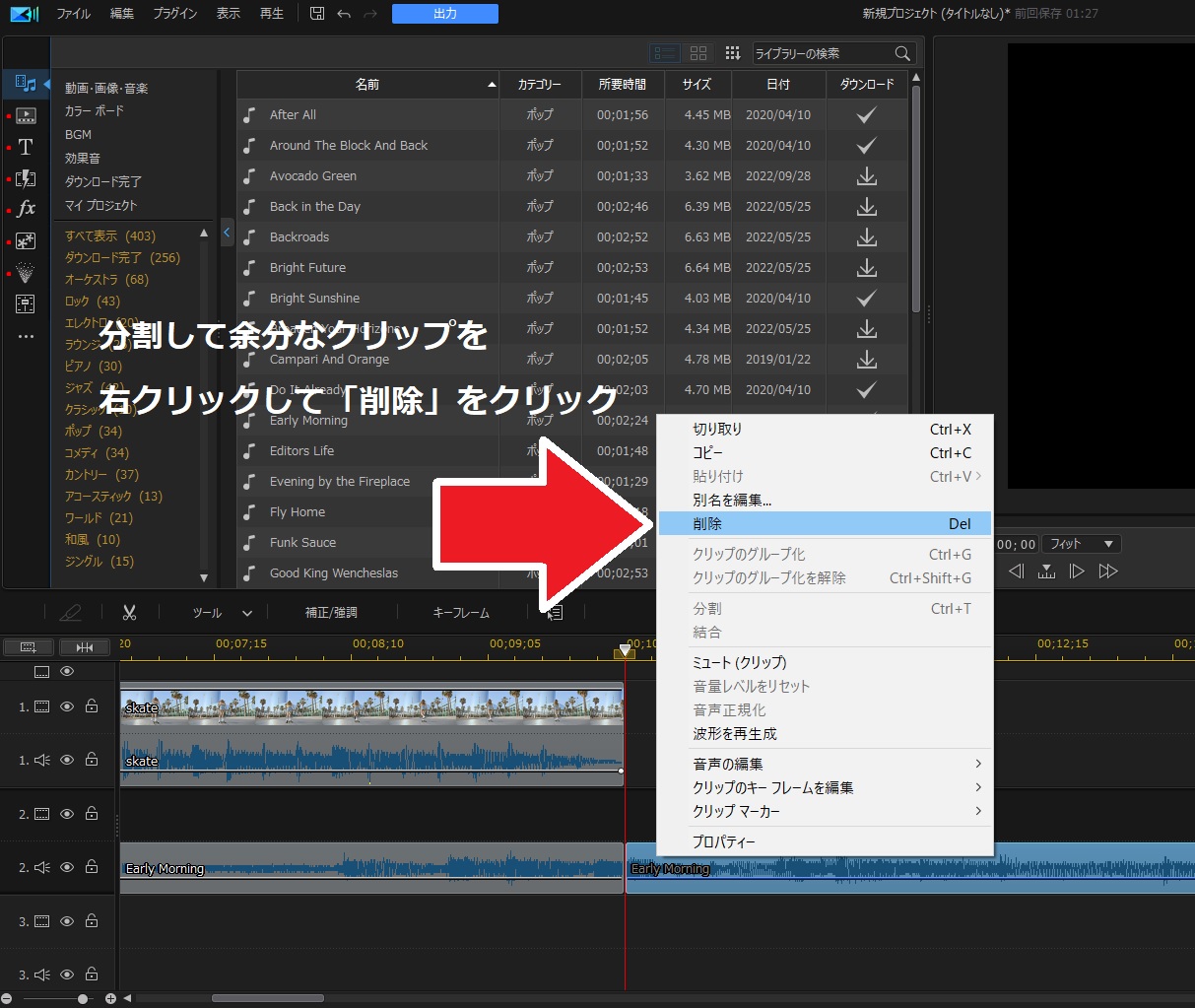1195x1008 pixels.
Task: Open the フィット preview zoom dropdown
Action: tap(1082, 544)
